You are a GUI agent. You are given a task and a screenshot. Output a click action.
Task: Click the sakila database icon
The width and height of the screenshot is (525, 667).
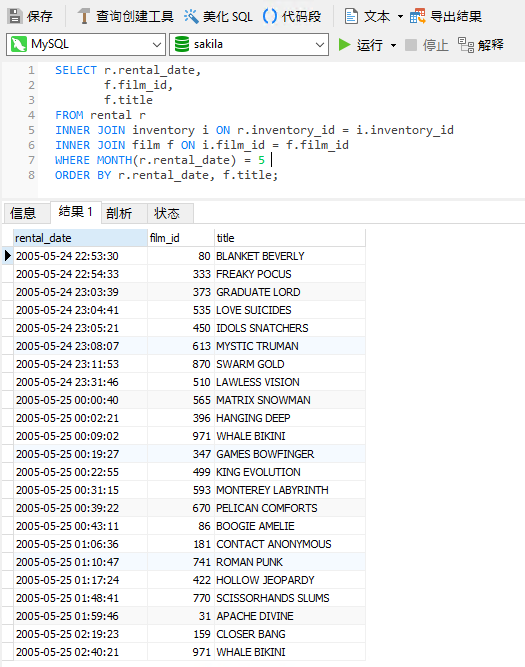pyautogui.click(x=182, y=44)
